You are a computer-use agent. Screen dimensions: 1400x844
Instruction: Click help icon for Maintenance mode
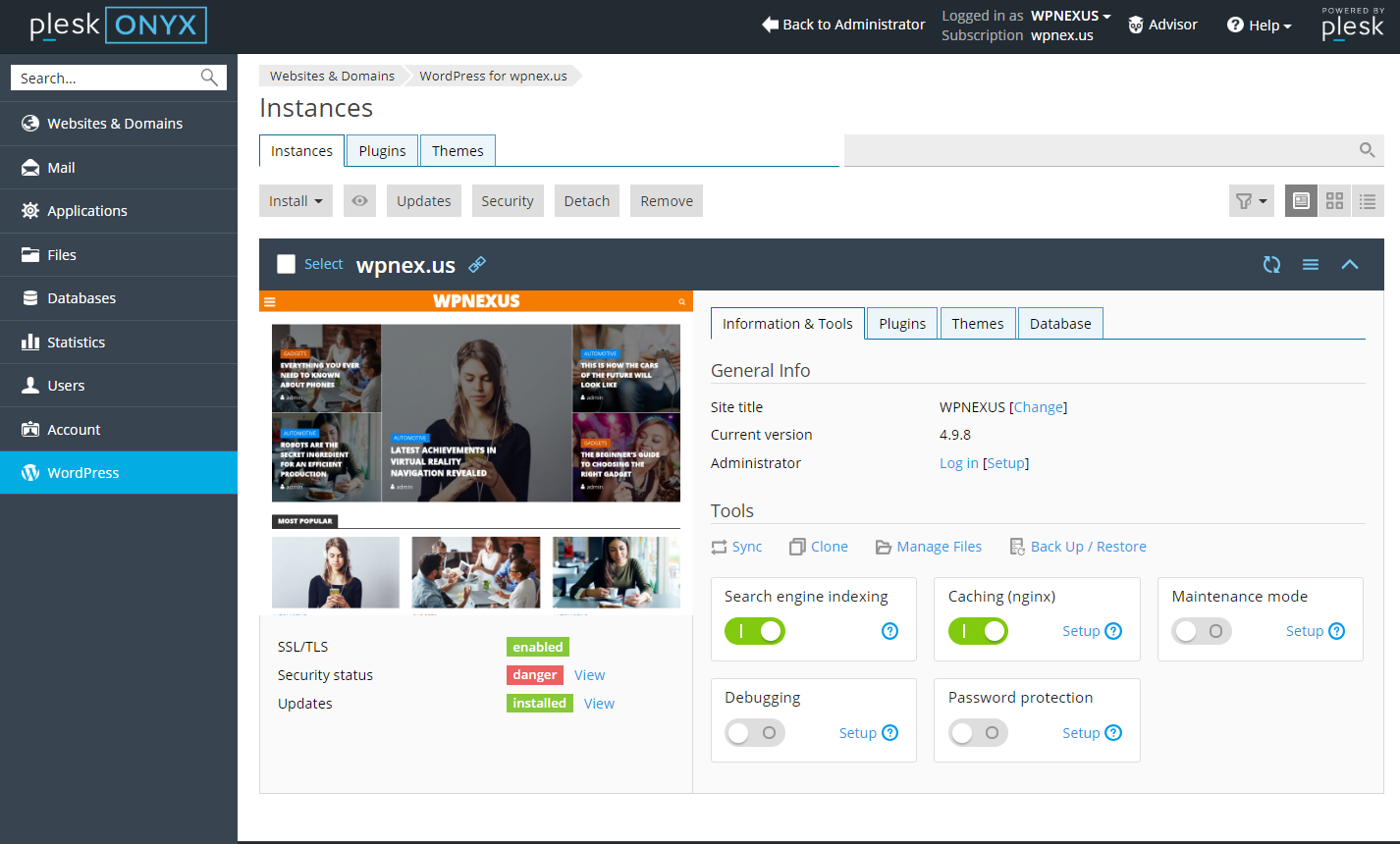(x=1337, y=631)
